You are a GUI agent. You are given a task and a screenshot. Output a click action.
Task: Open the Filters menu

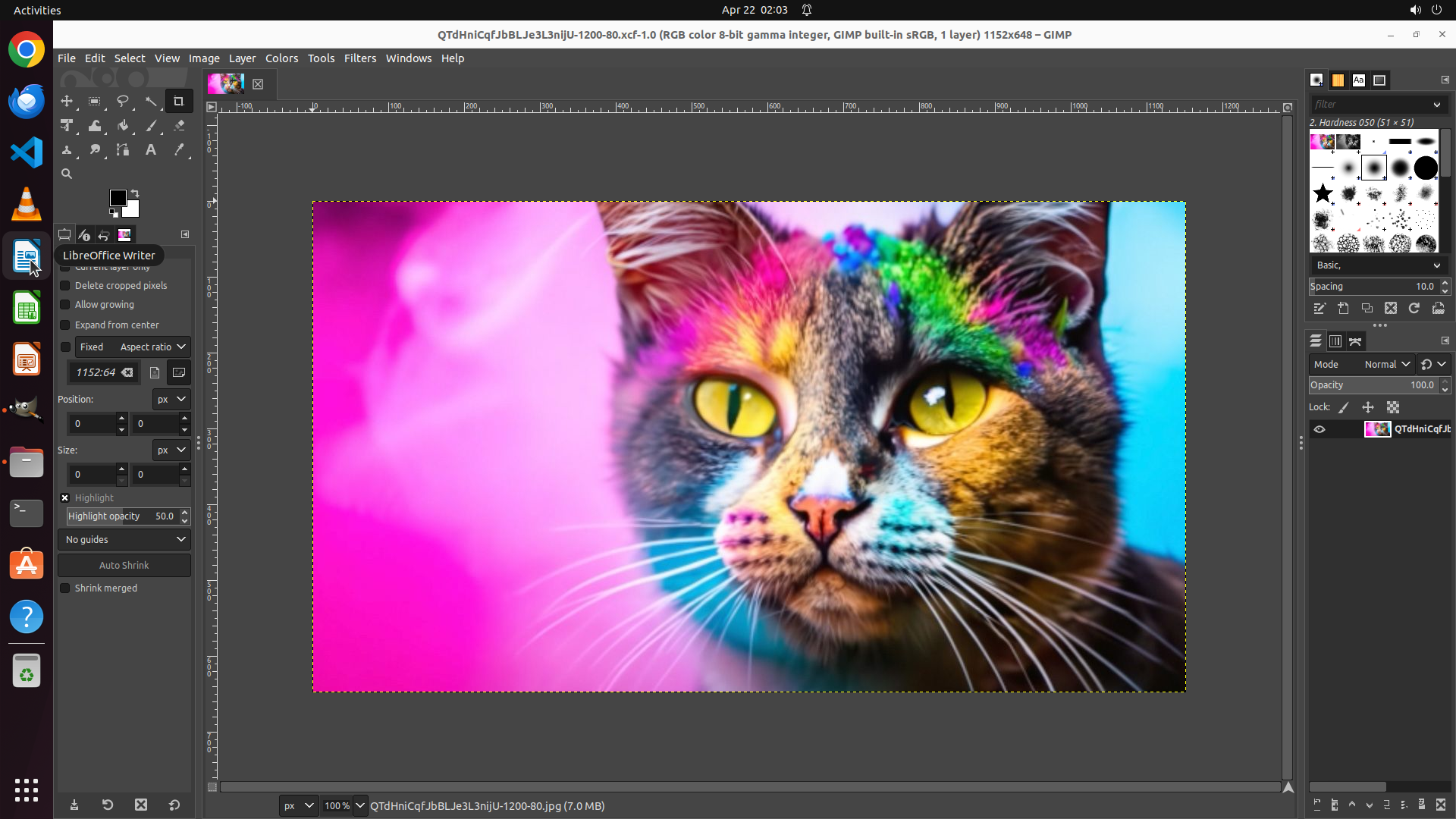[x=359, y=58]
